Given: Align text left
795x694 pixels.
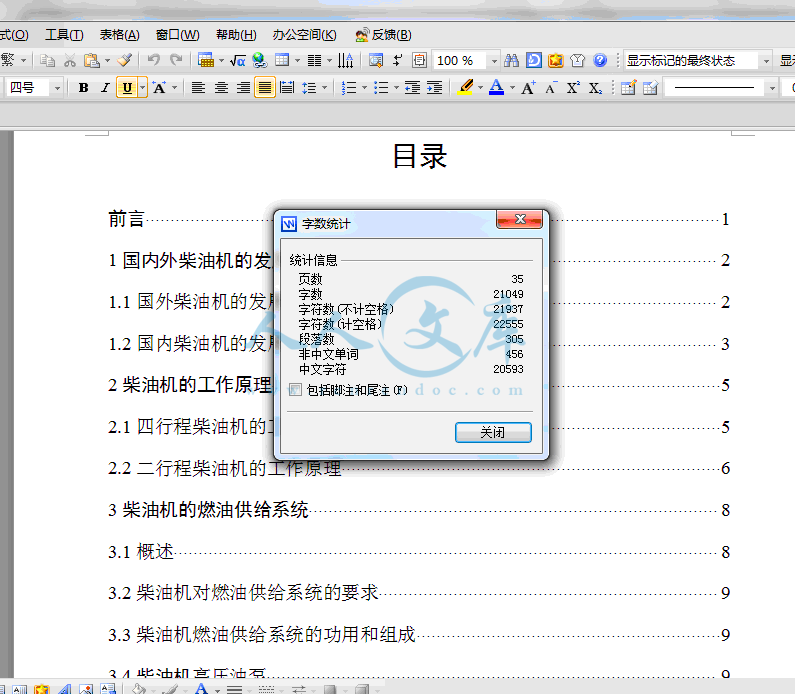Looking at the screenshot, I should click(x=198, y=88).
